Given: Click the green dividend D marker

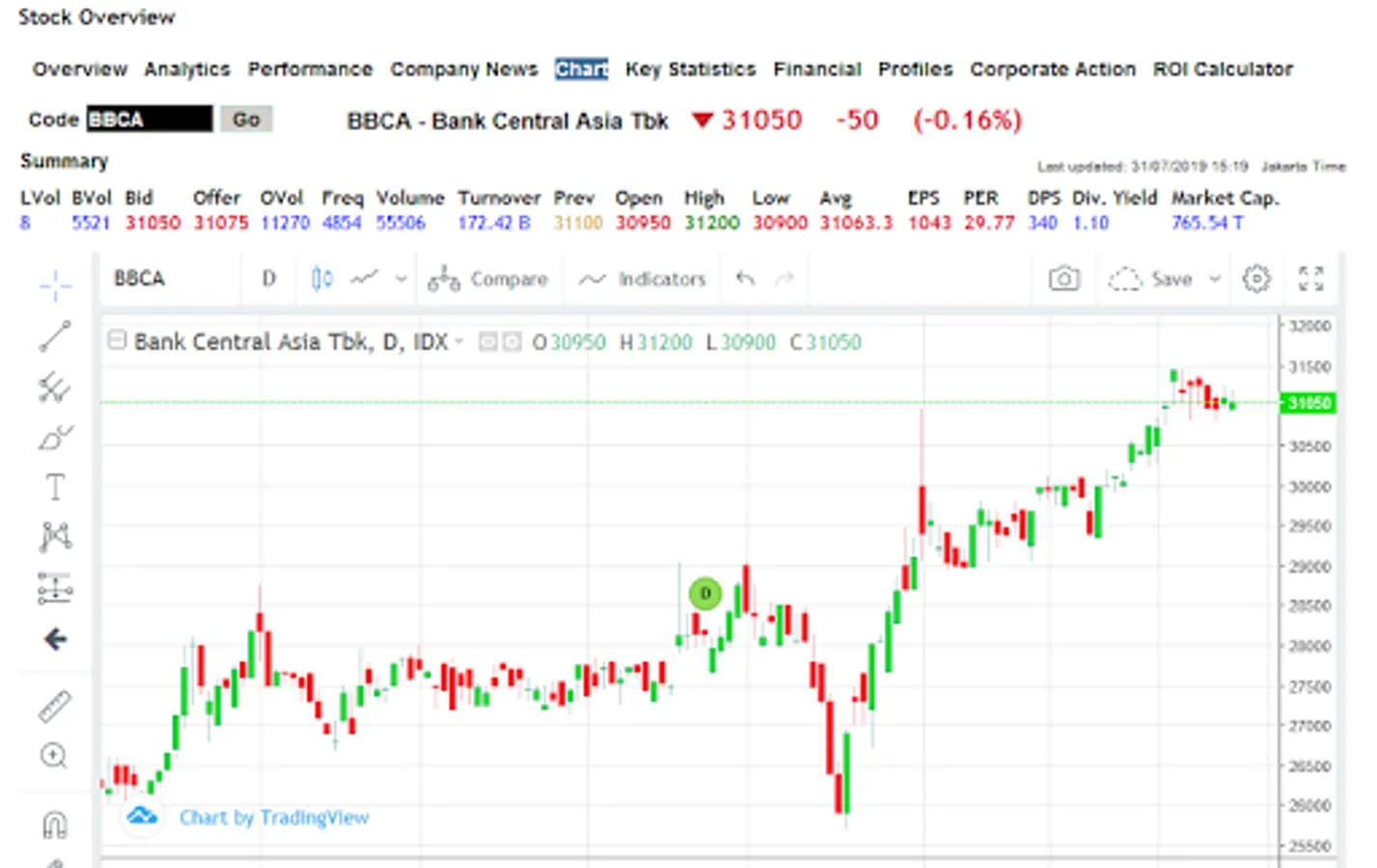Looking at the screenshot, I should pos(705,593).
